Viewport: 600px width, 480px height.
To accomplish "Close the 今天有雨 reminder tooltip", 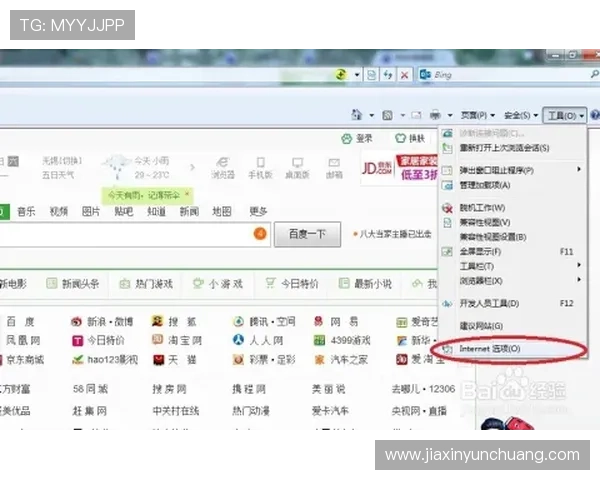I will 187,194.
